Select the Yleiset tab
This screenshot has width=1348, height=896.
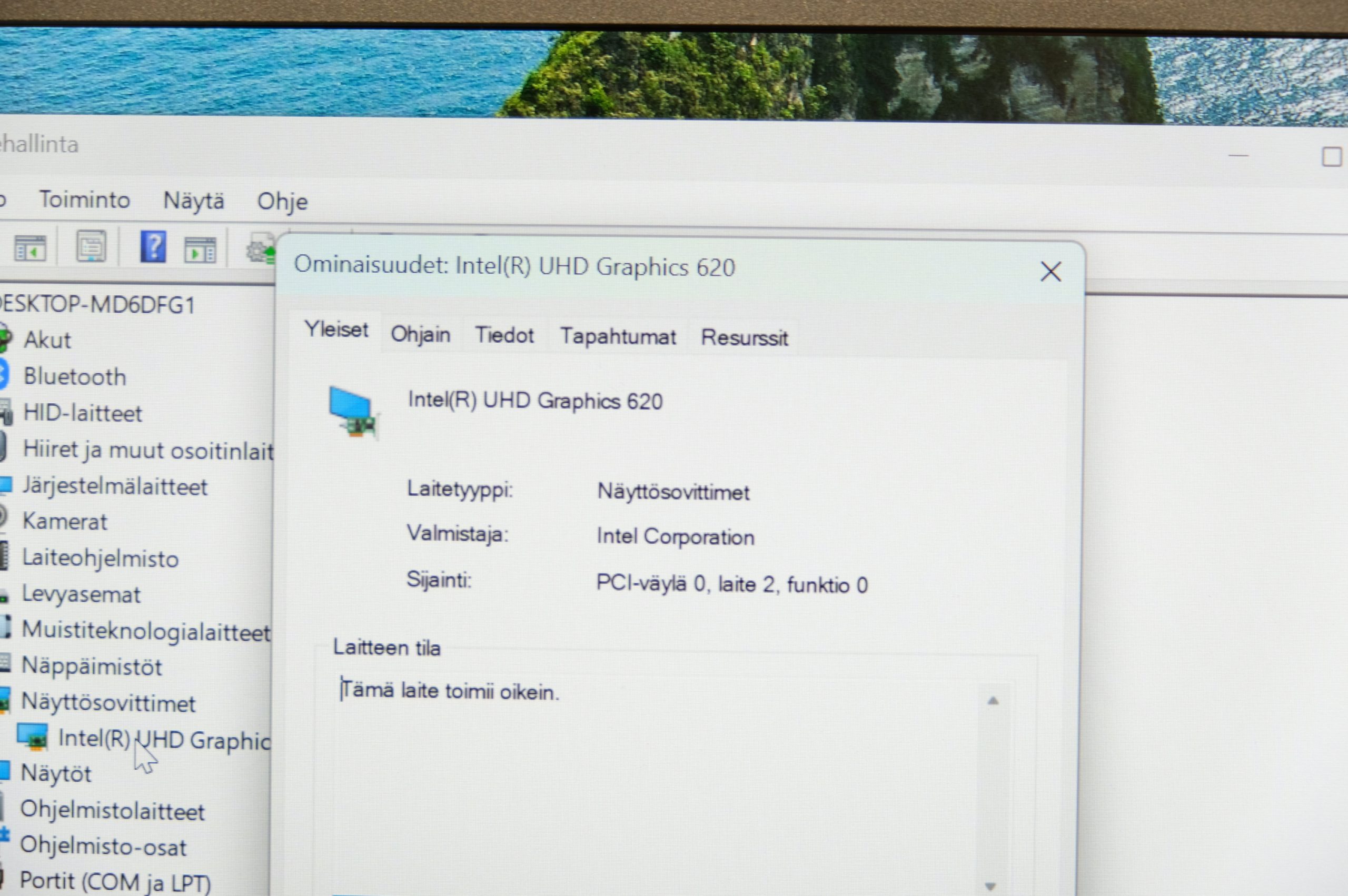click(x=336, y=330)
